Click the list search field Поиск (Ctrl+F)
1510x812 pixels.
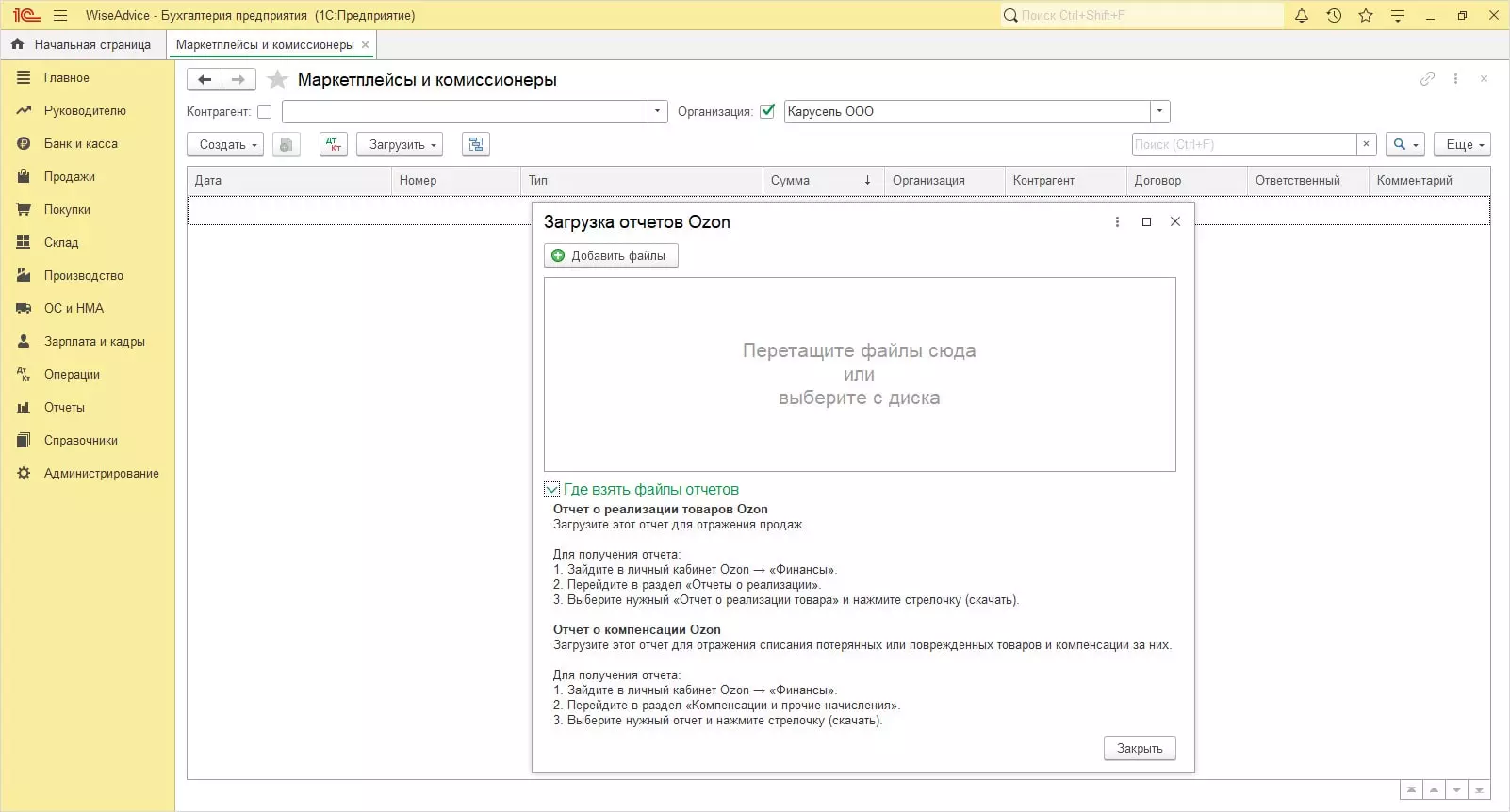coord(1244,144)
